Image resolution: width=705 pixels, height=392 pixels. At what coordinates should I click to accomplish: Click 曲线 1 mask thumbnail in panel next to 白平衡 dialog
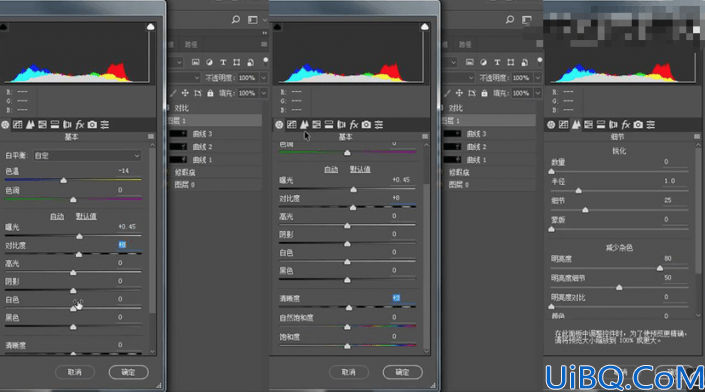coord(178,160)
